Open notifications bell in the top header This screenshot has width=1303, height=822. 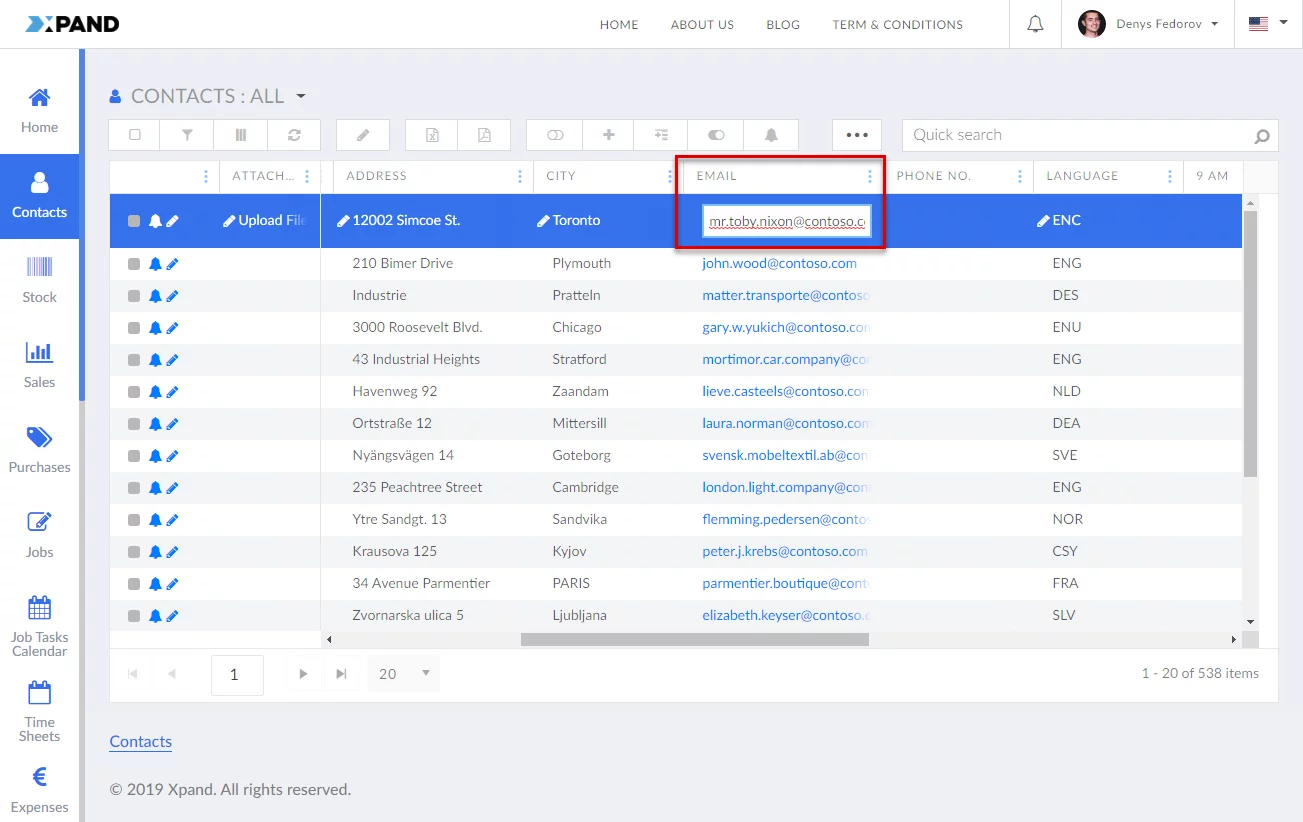pyautogui.click(x=1035, y=24)
